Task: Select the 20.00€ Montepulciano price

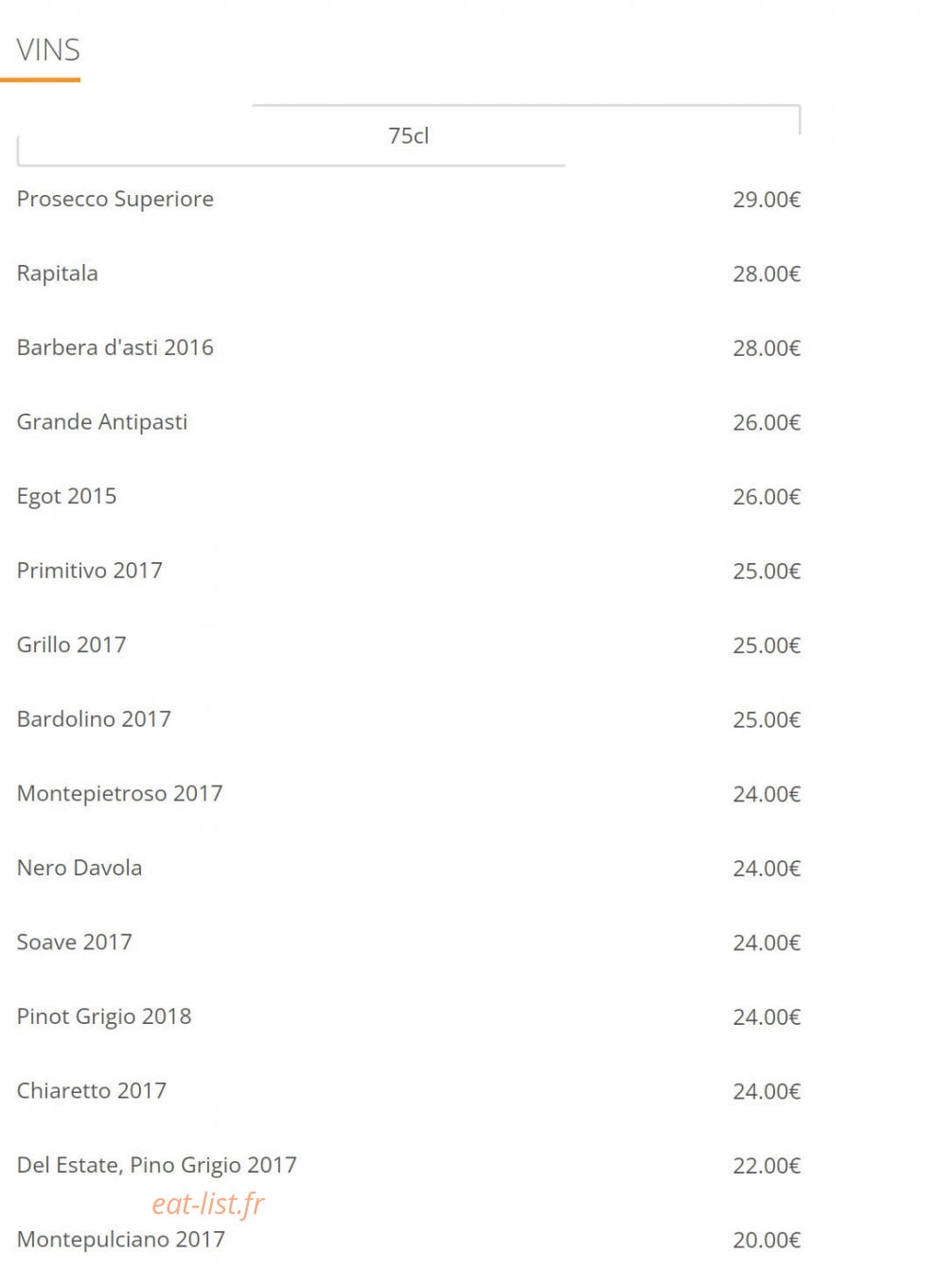Action: pos(767,1240)
